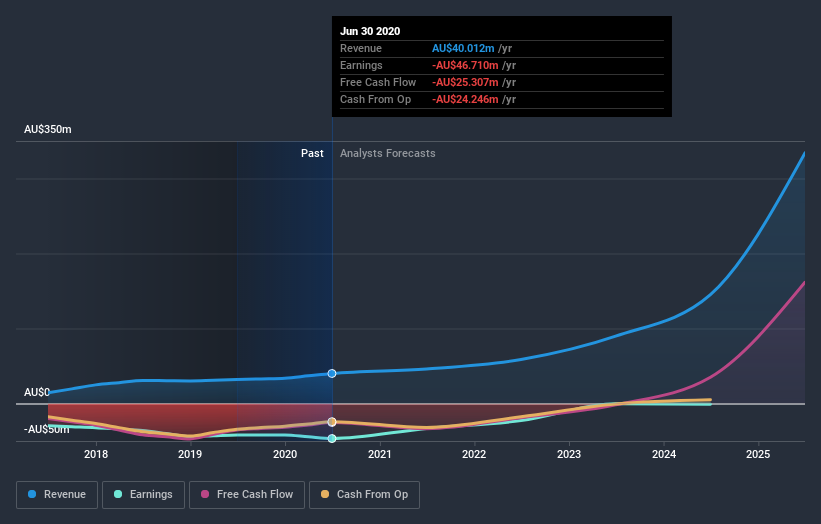
Task: Toggle the Revenue legend button
Action: point(57,495)
